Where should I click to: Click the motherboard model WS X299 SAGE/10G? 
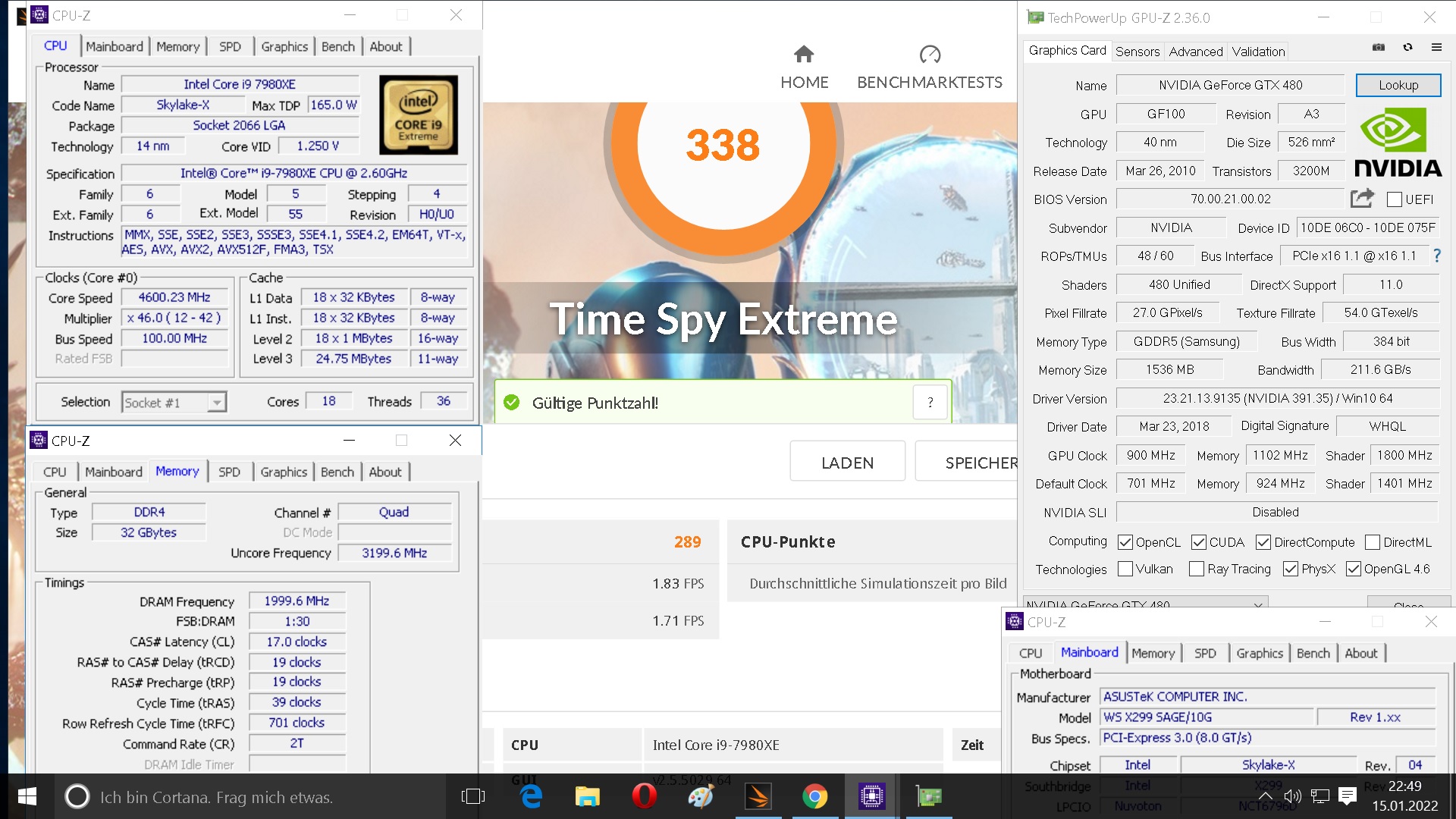click(1206, 717)
